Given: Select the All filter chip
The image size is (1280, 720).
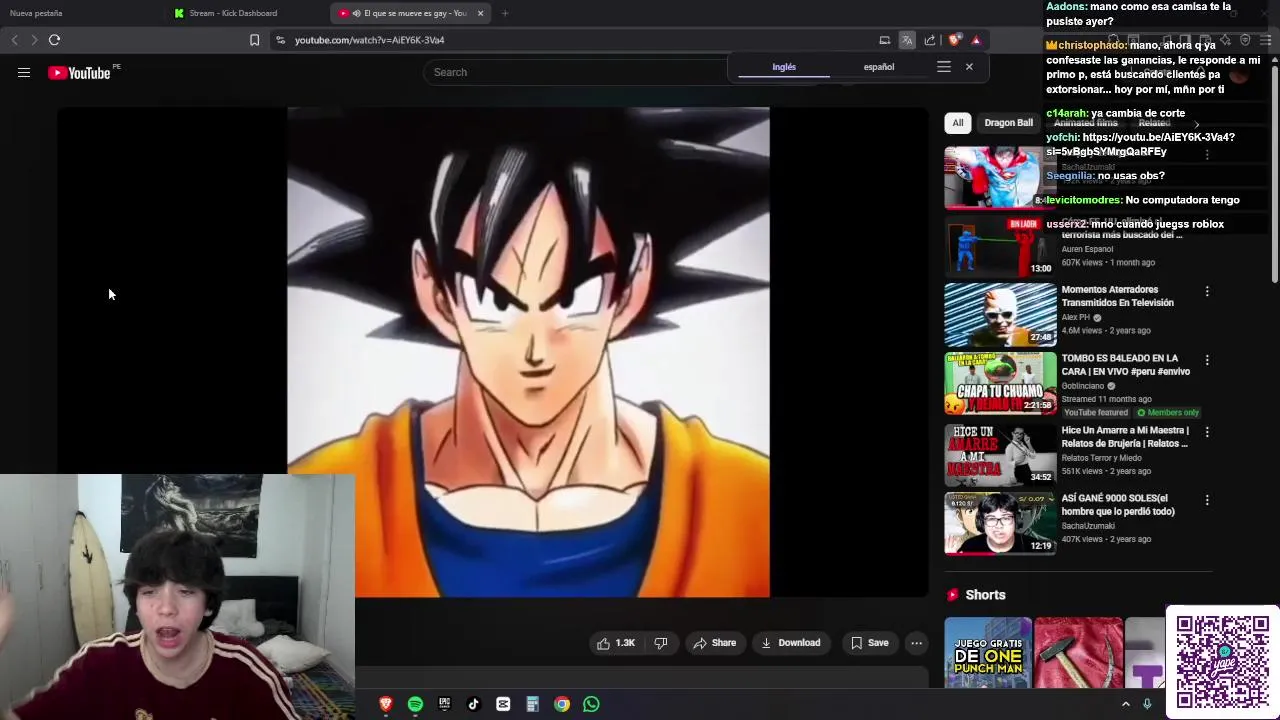Looking at the screenshot, I should (958, 123).
